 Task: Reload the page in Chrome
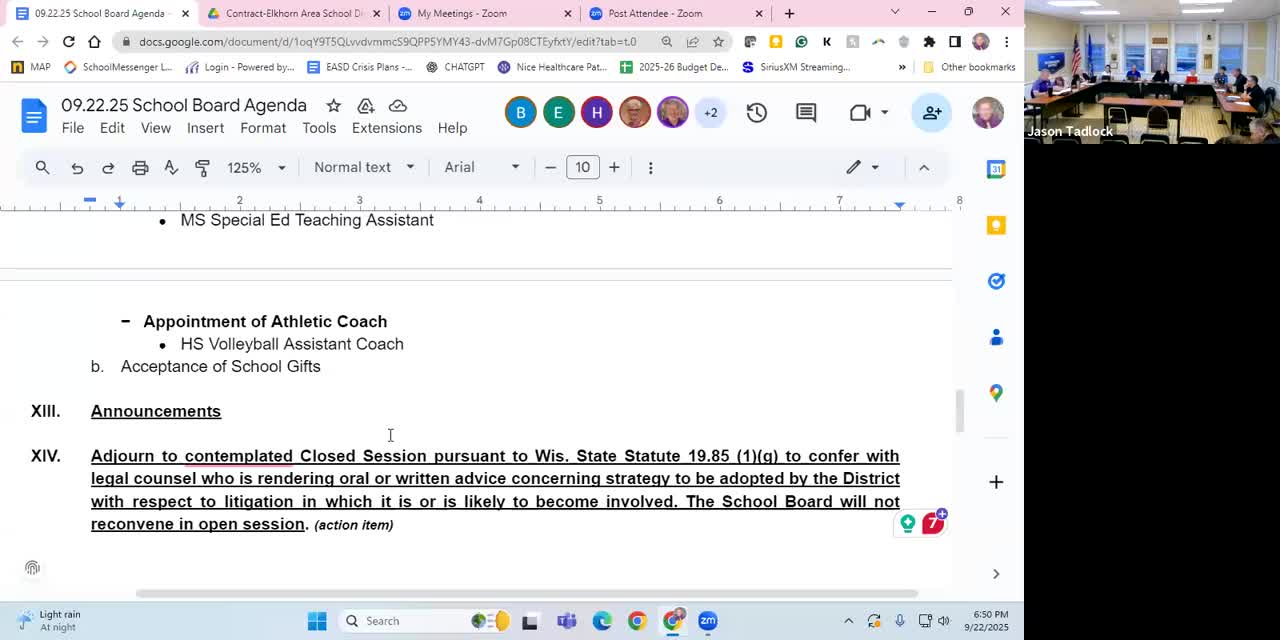[x=68, y=42]
